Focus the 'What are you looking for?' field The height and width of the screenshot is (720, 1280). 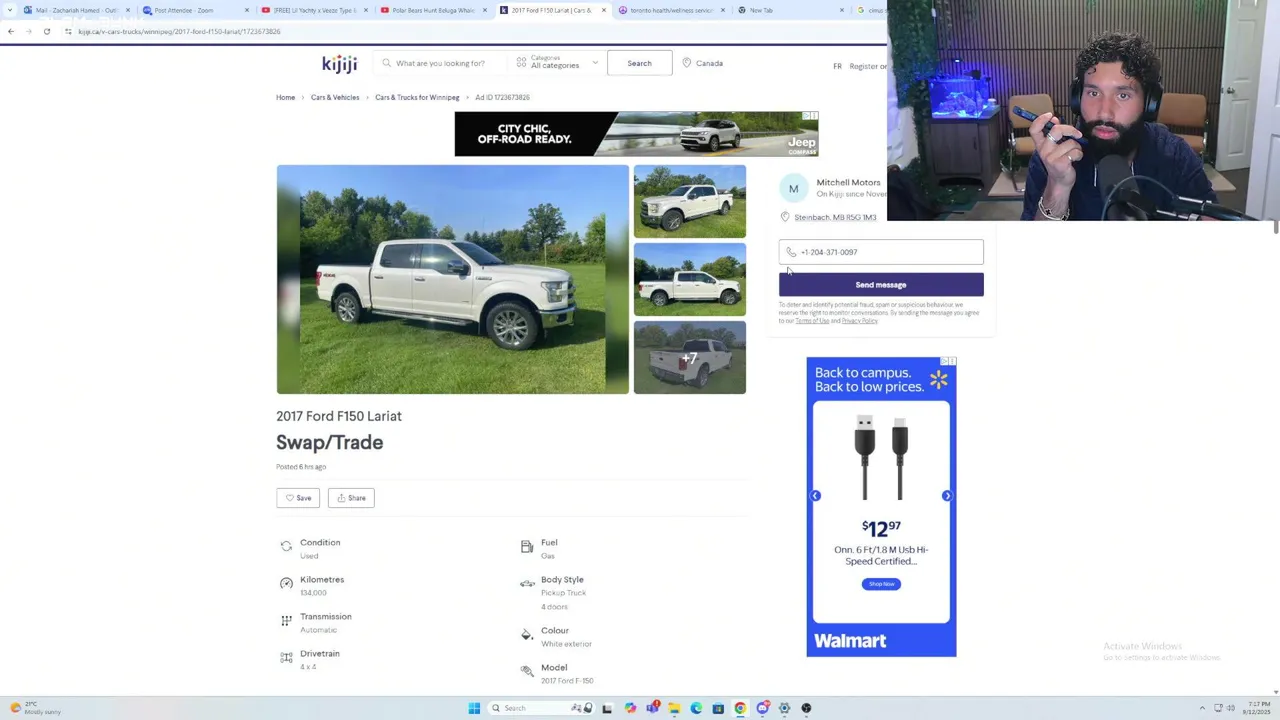[x=440, y=63]
